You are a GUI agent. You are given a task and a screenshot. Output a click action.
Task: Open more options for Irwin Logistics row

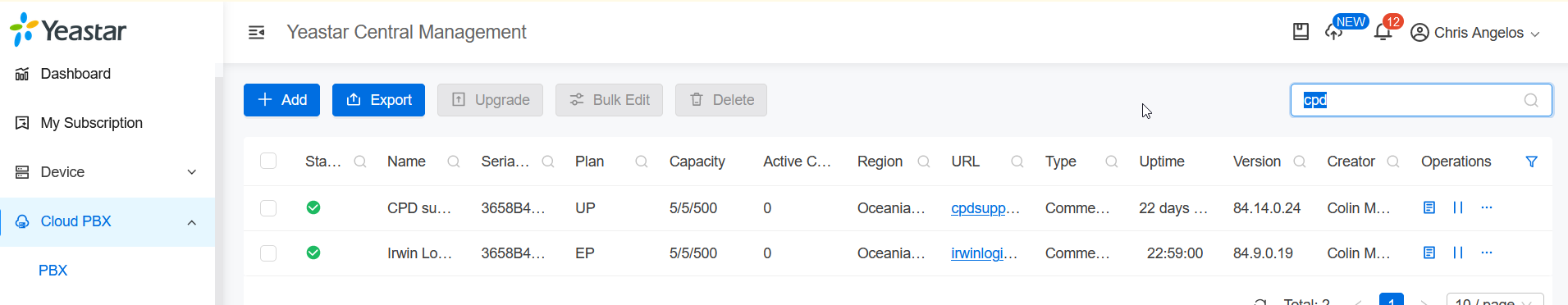pos(1487,253)
